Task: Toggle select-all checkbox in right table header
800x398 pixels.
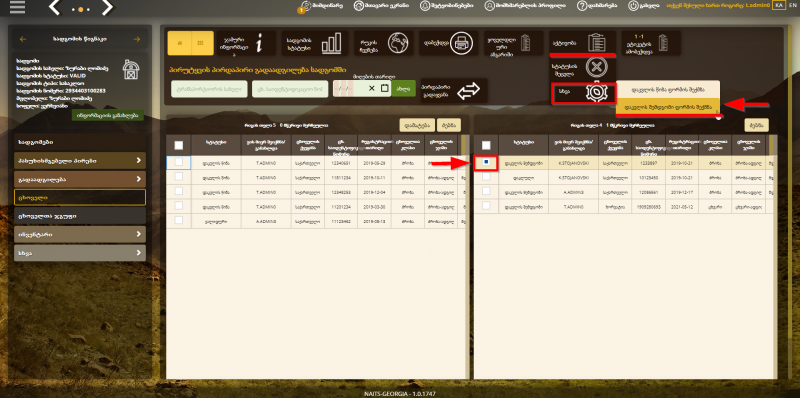Action: click(x=486, y=145)
